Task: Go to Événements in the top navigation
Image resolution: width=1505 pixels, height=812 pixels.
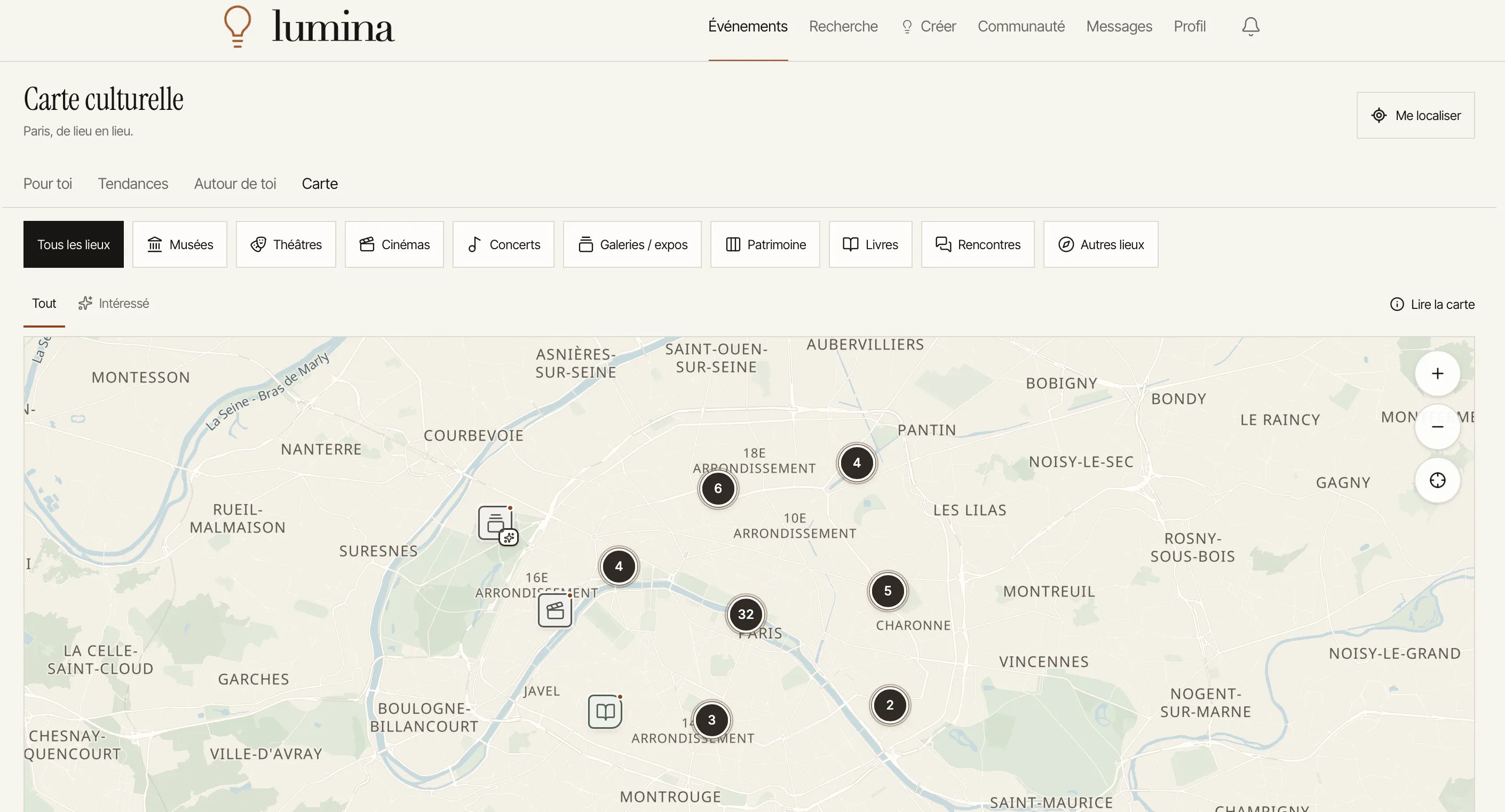Action: pyautogui.click(x=748, y=26)
